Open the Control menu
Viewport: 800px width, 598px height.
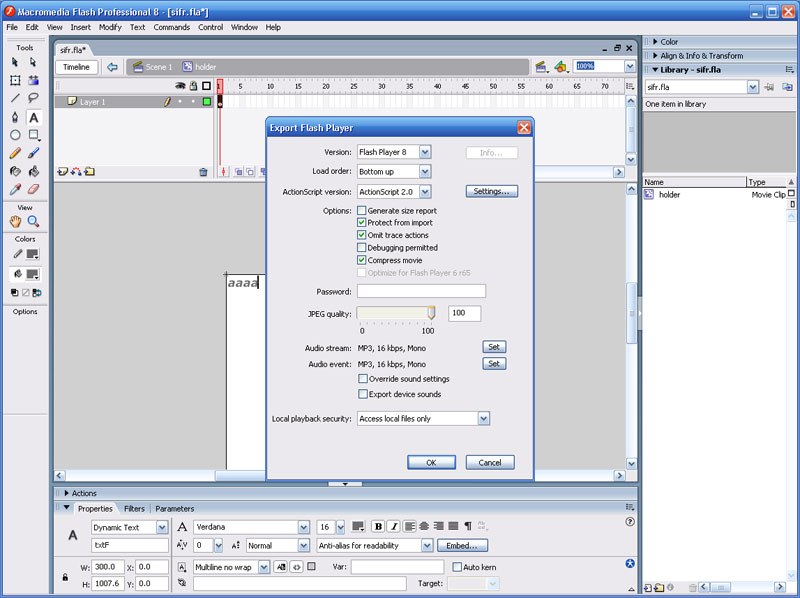click(211, 27)
